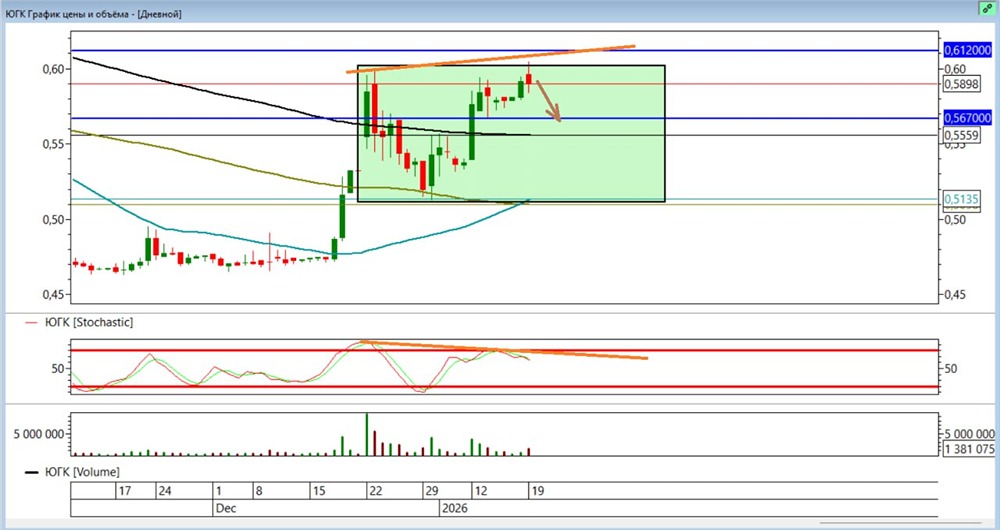1000x530 pixels.
Task: Select the 'ЮГК [Stochastic]' indicator legend
Action: tap(88, 323)
